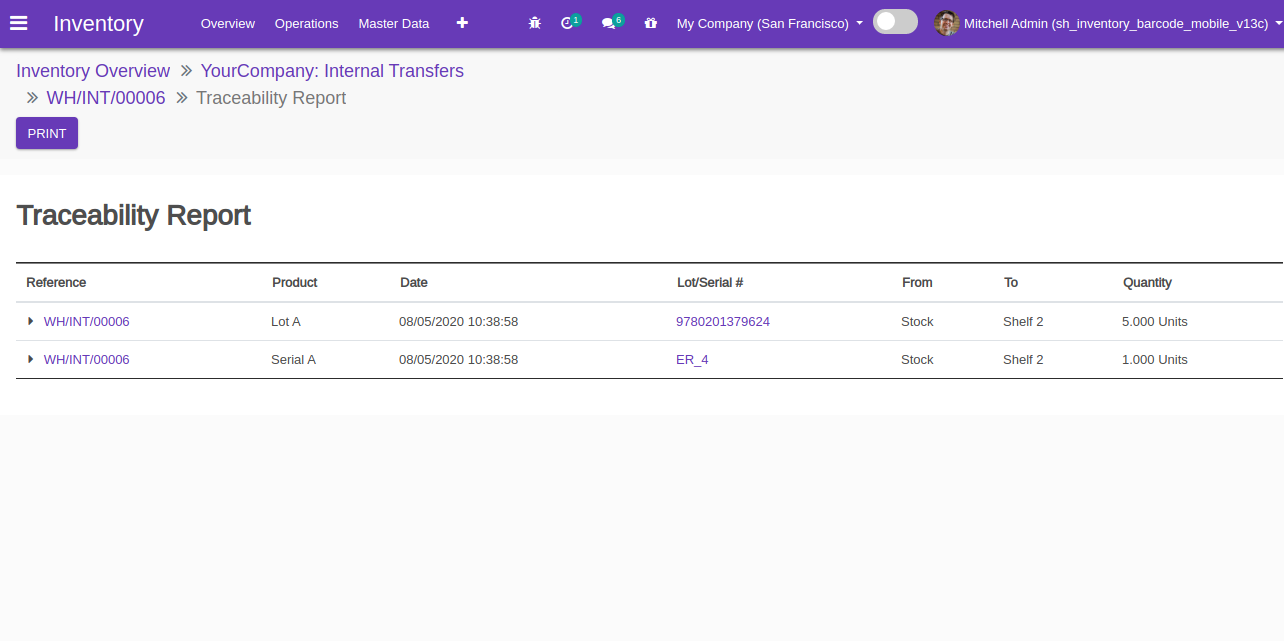Open My Company (San Francisco) dropdown
Viewport: 1284px width, 641px height.
pyautogui.click(x=769, y=23)
